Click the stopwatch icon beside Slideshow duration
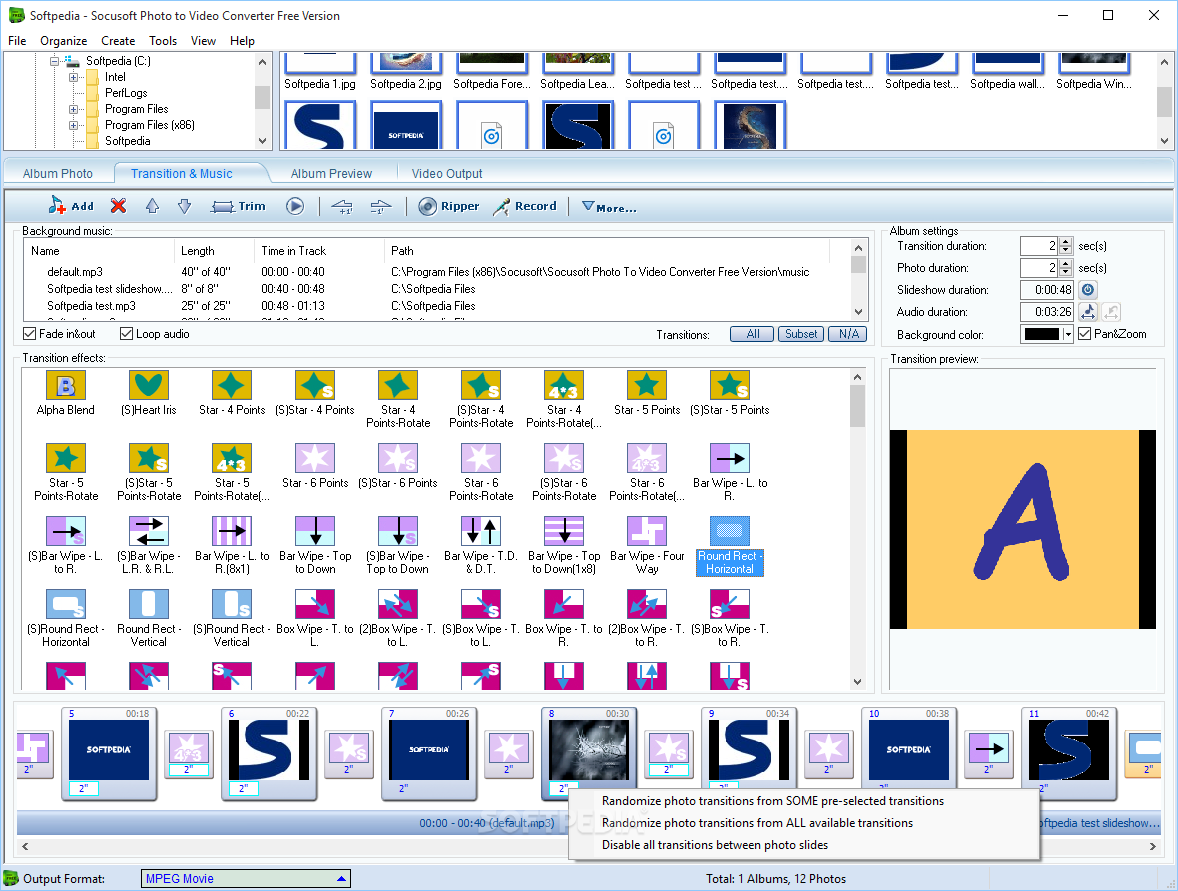This screenshot has width=1178, height=891. tap(1088, 289)
